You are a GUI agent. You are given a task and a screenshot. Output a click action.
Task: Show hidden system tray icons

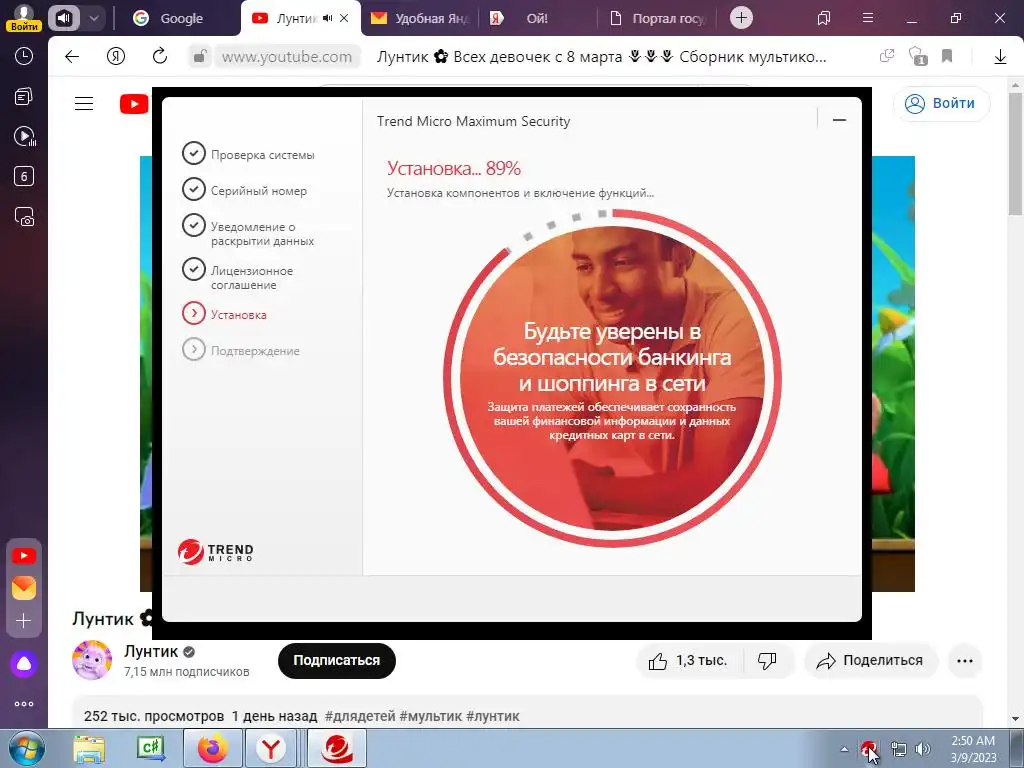pyautogui.click(x=844, y=749)
